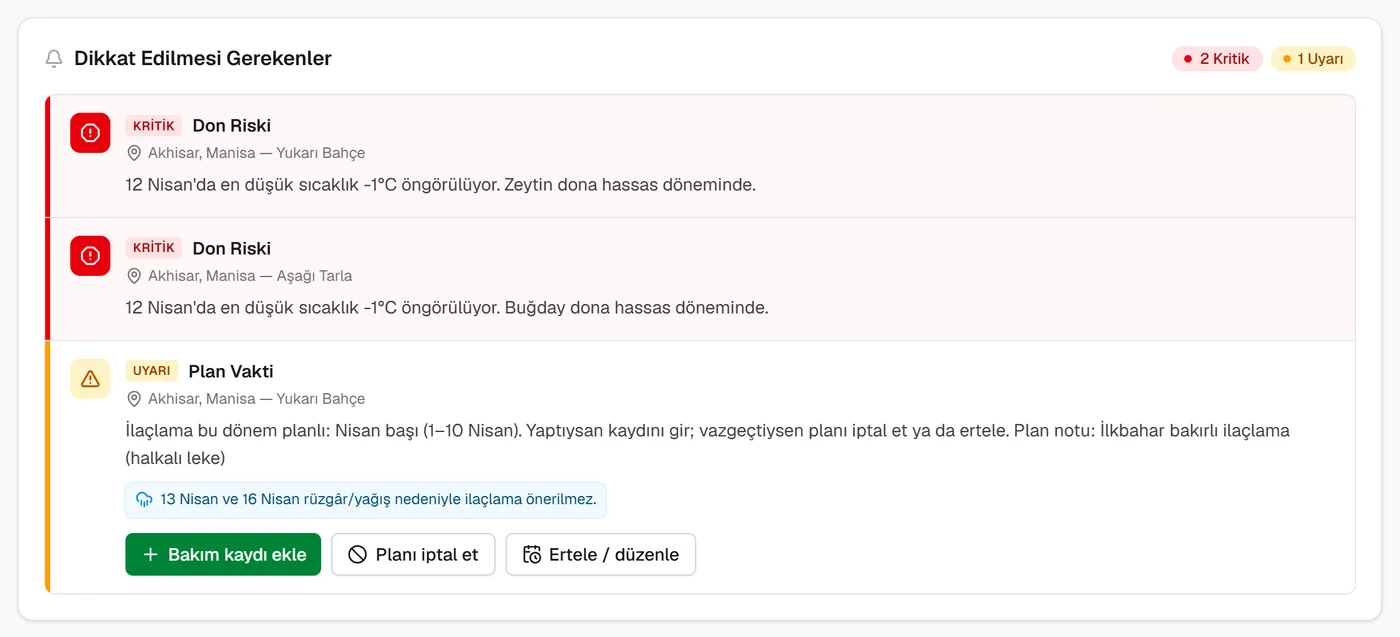Click the rain cloud icon in the weather note
Screen dimensions: 1400x637
144,499
